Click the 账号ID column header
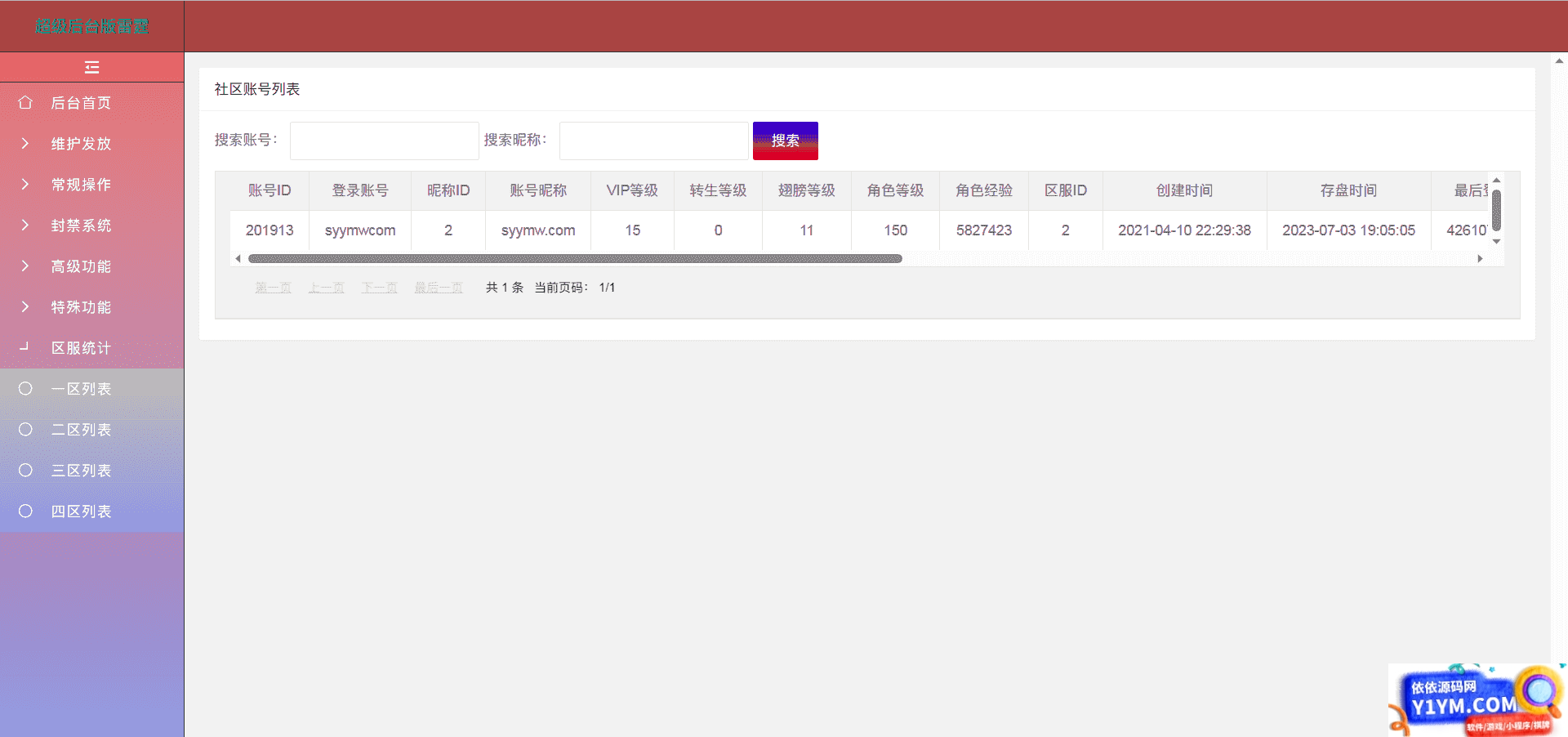1568x737 pixels. point(269,190)
